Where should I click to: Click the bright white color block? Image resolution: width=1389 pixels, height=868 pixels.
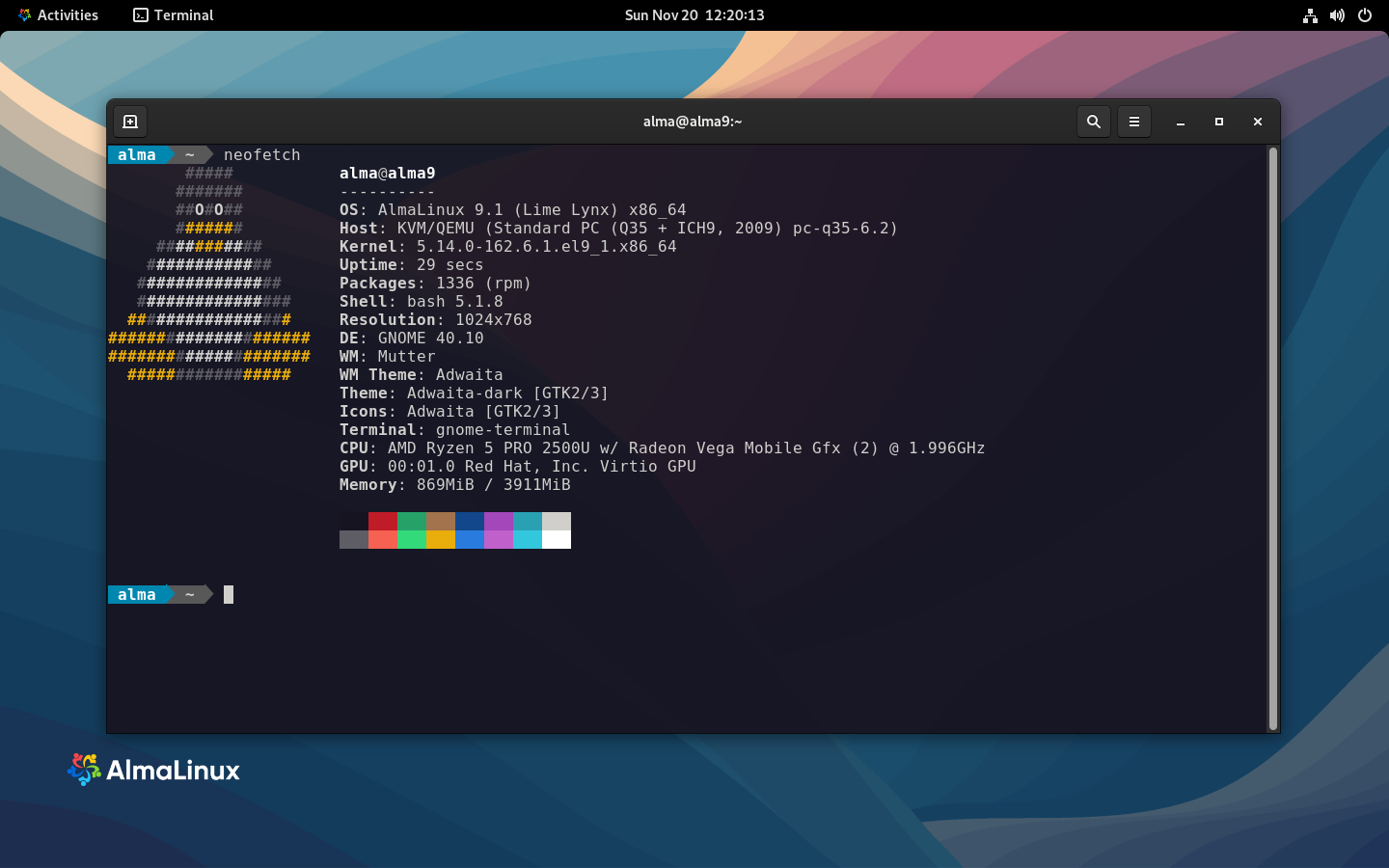[x=557, y=539]
